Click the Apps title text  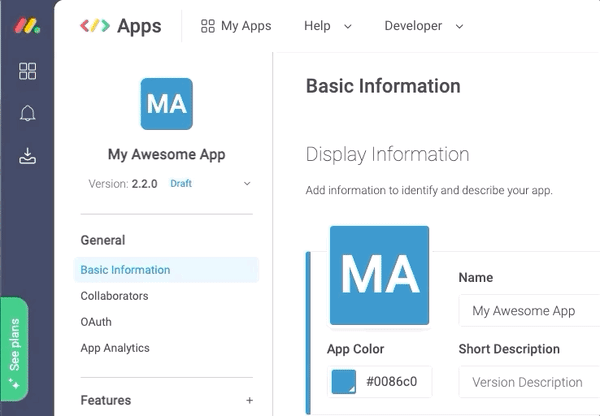(x=139, y=26)
